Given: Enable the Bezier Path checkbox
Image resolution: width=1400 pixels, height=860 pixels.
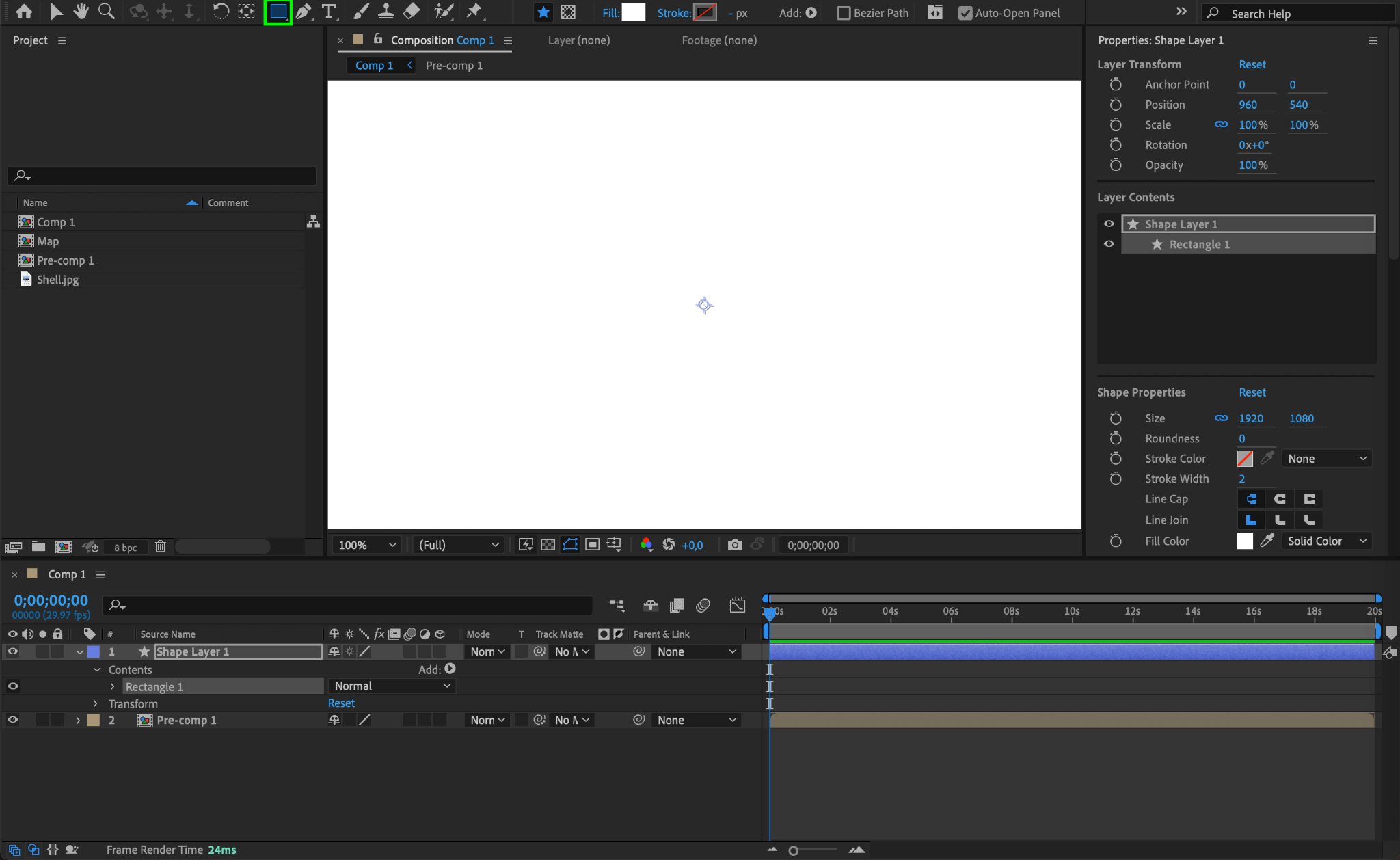Looking at the screenshot, I should (x=844, y=13).
